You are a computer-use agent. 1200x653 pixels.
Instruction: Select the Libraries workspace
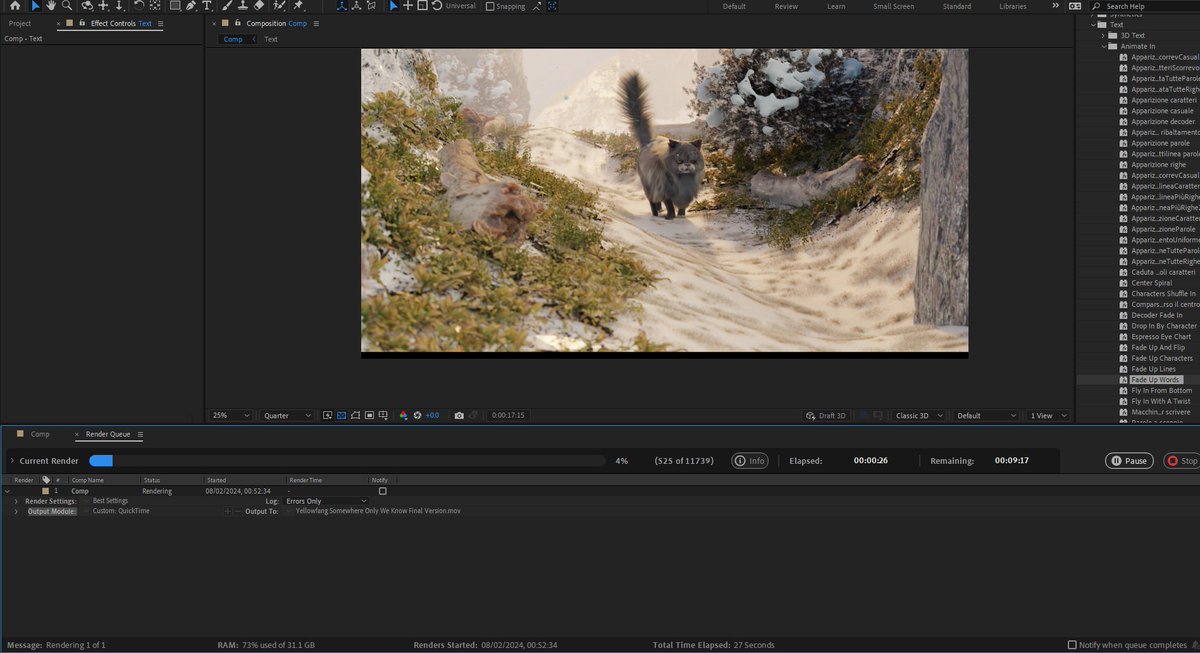1012,6
